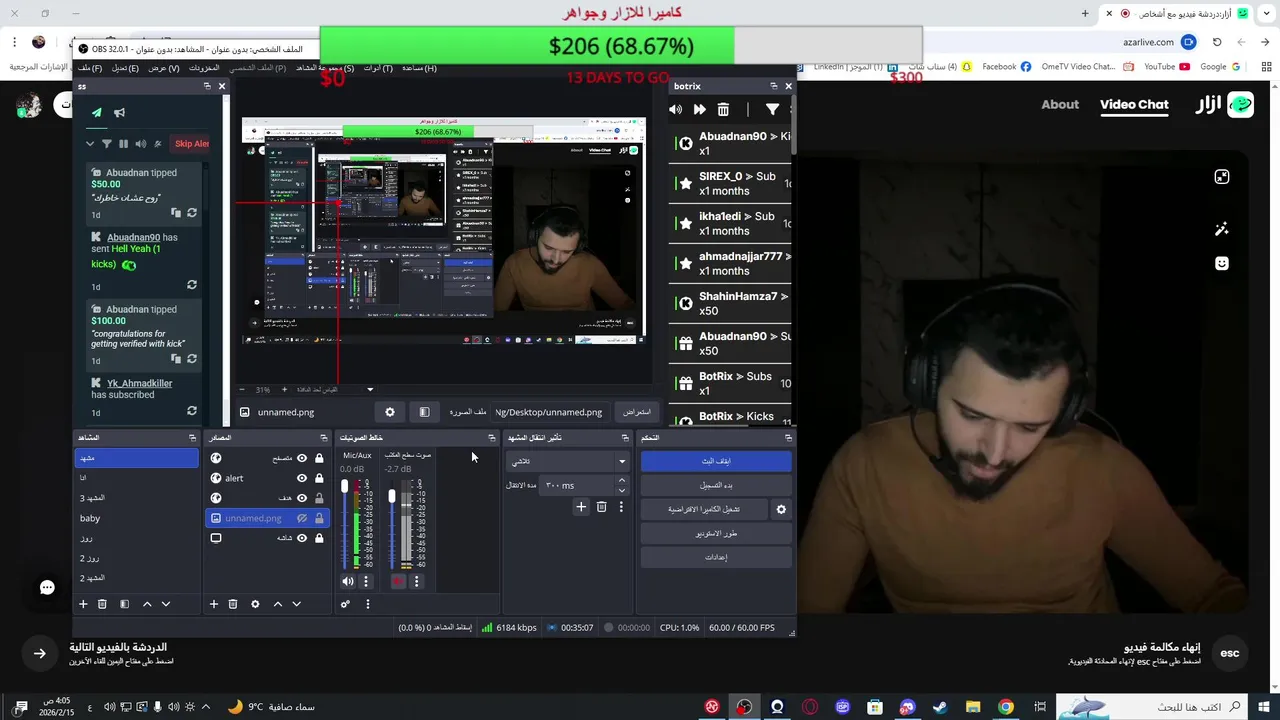Click start recording button بدء التسجيل
1280x720 pixels.
pos(716,485)
